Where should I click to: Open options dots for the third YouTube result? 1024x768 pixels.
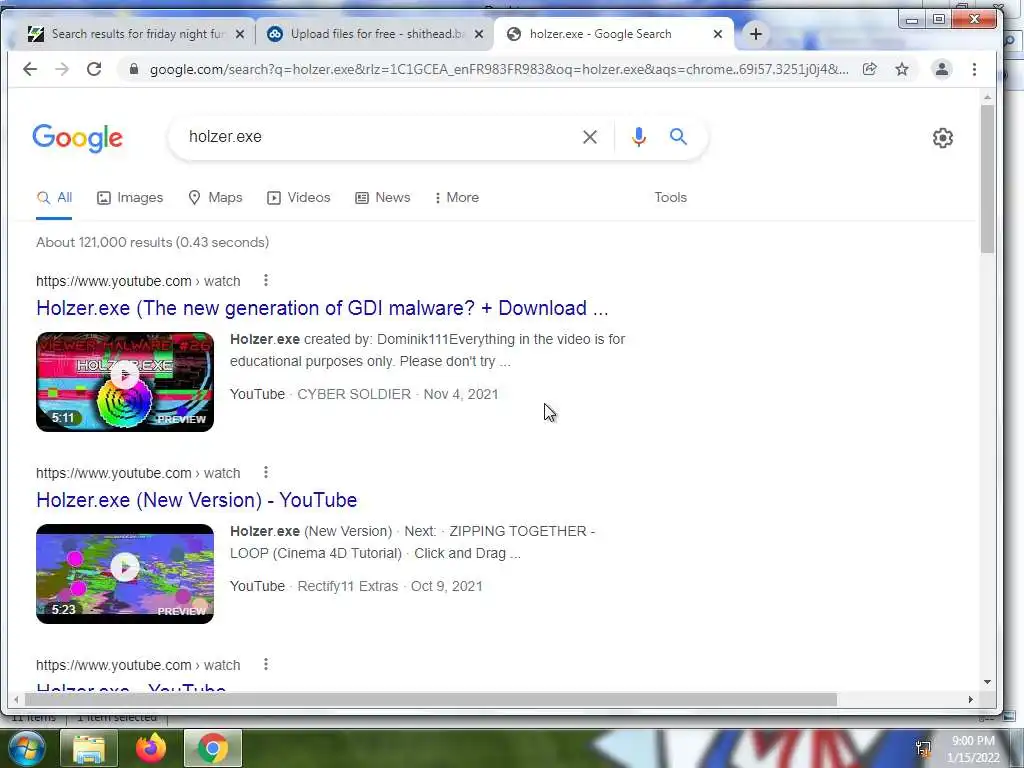266,664
